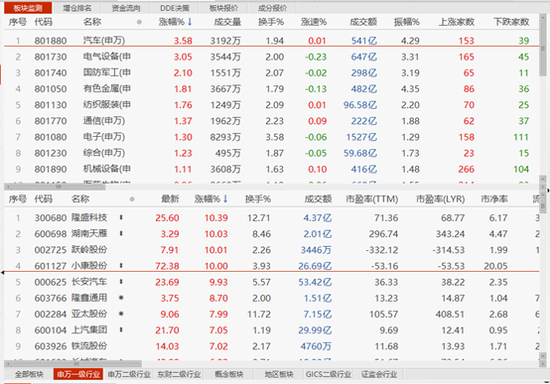The height and width of the screenshot is (384, 550).
Task: Click the sector table horizontal scrollbar thumb
Action: click(58, 187)
